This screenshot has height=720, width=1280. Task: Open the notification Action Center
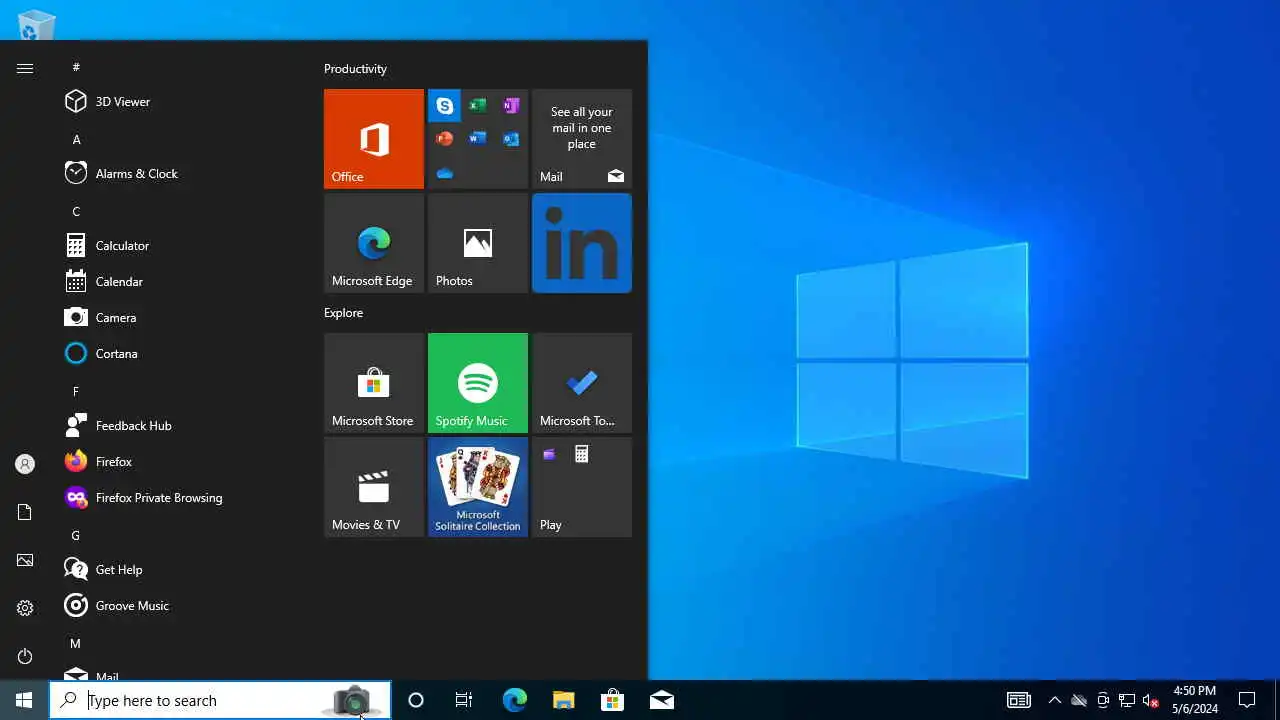tap(1247, 700)
